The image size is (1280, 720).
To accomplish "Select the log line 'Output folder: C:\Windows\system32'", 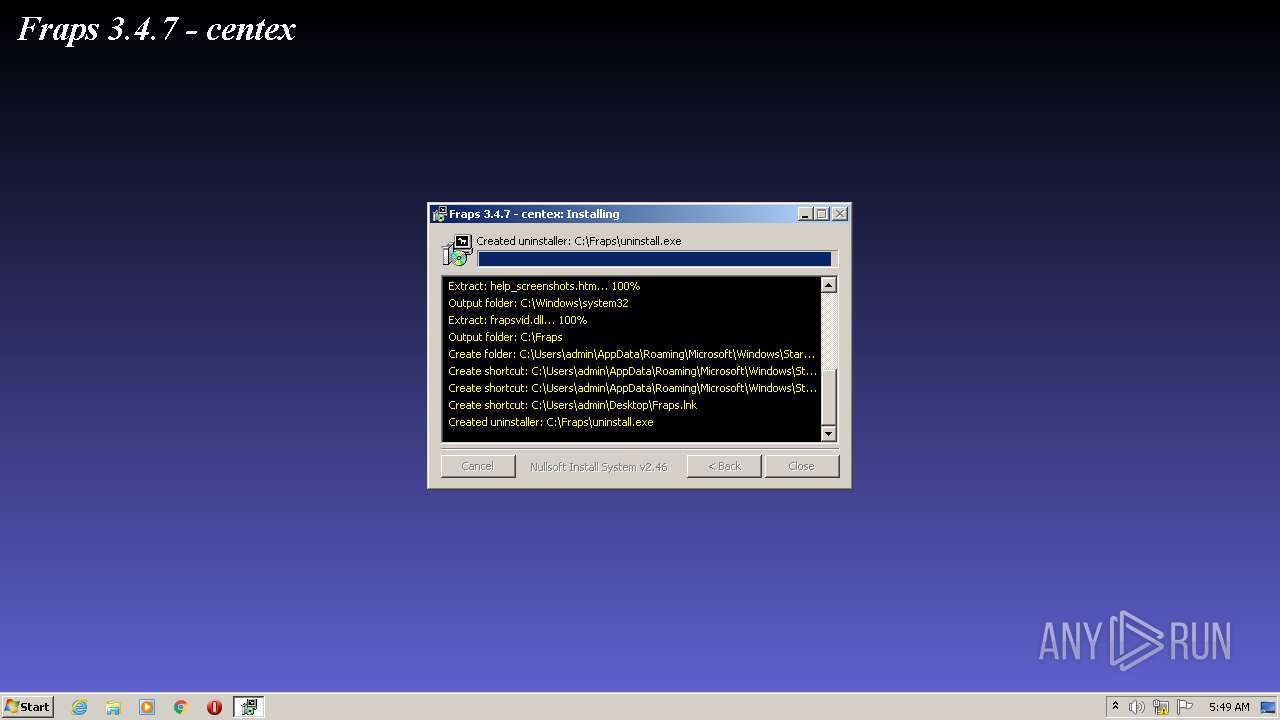I will (538, 303).
